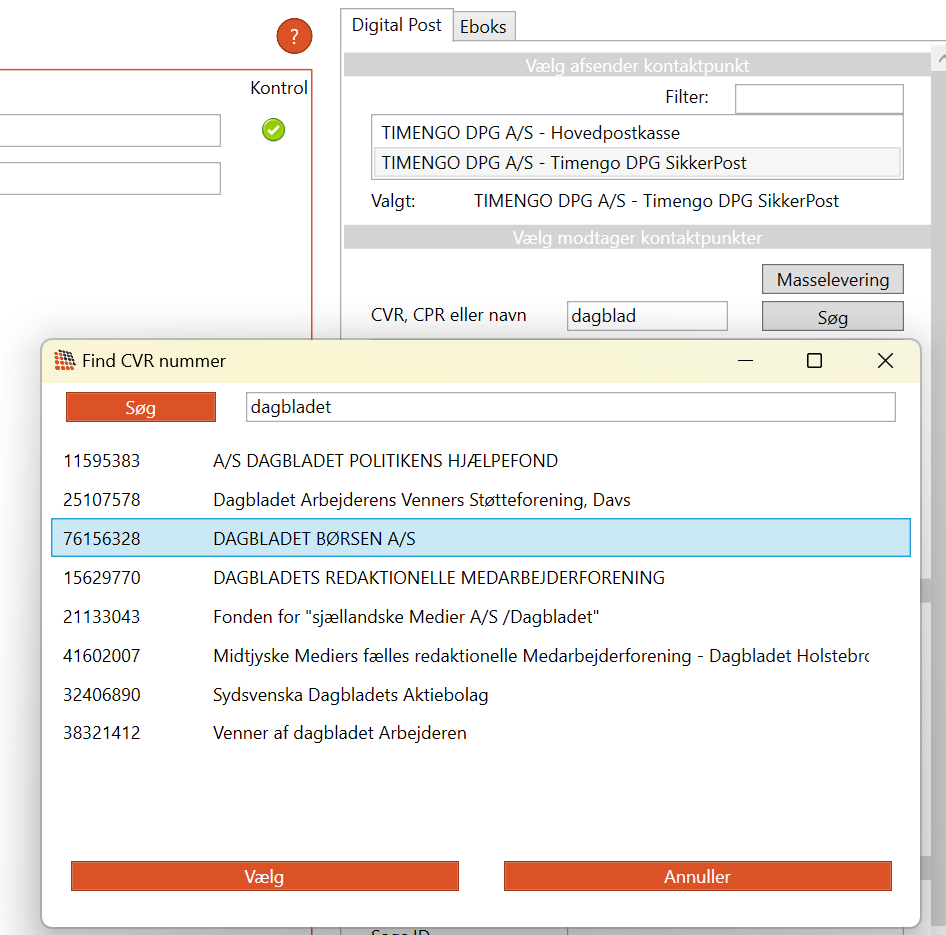Select Timengo DPG SikkerPost list entry
Viewport: 946px width, 935px height.
[564, 163]
